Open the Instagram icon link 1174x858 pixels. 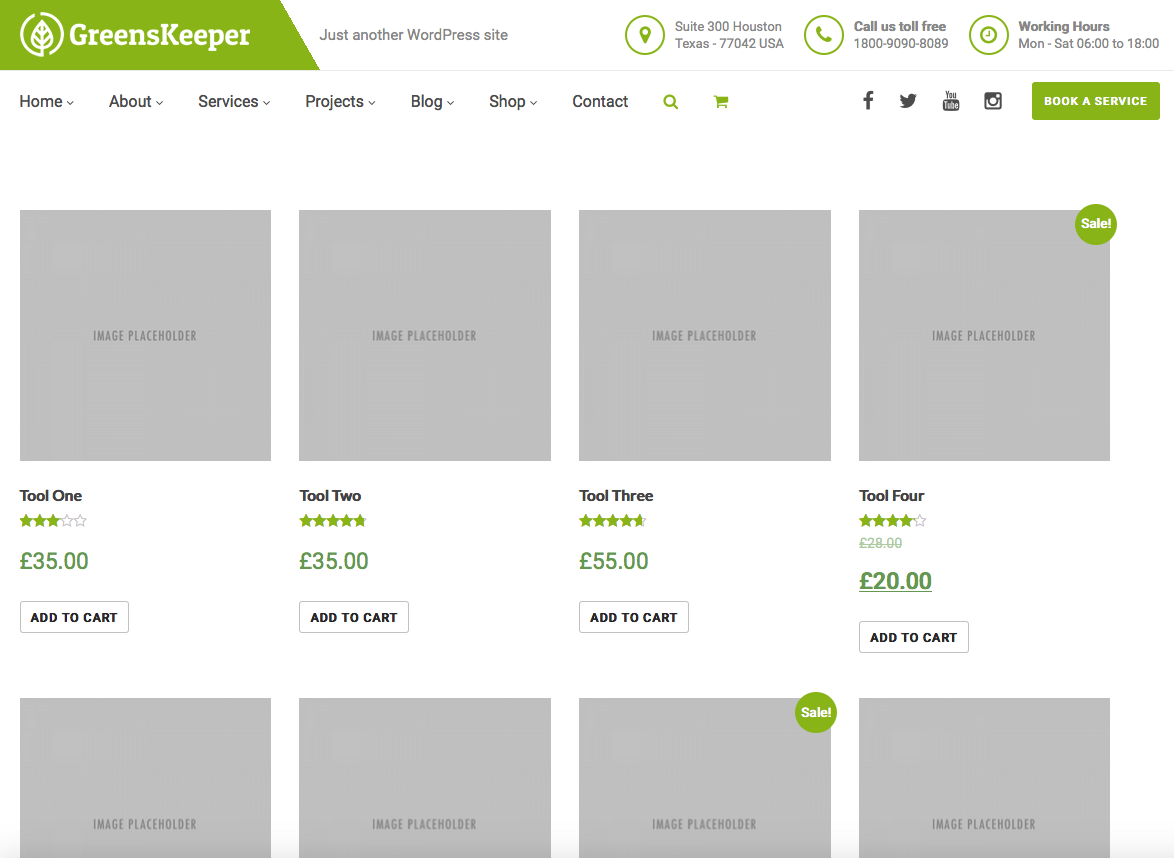993,101
